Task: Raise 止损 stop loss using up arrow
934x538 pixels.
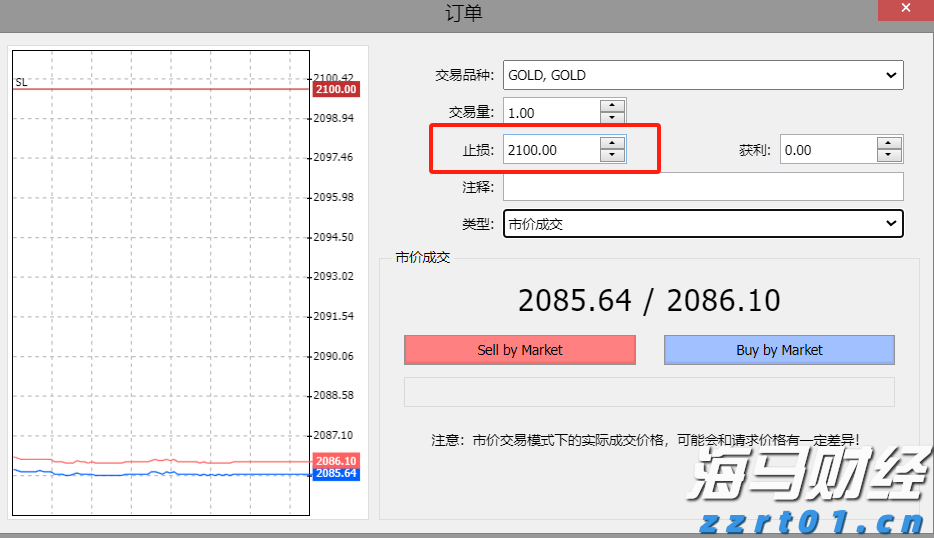Action: (x=612, y=143)
